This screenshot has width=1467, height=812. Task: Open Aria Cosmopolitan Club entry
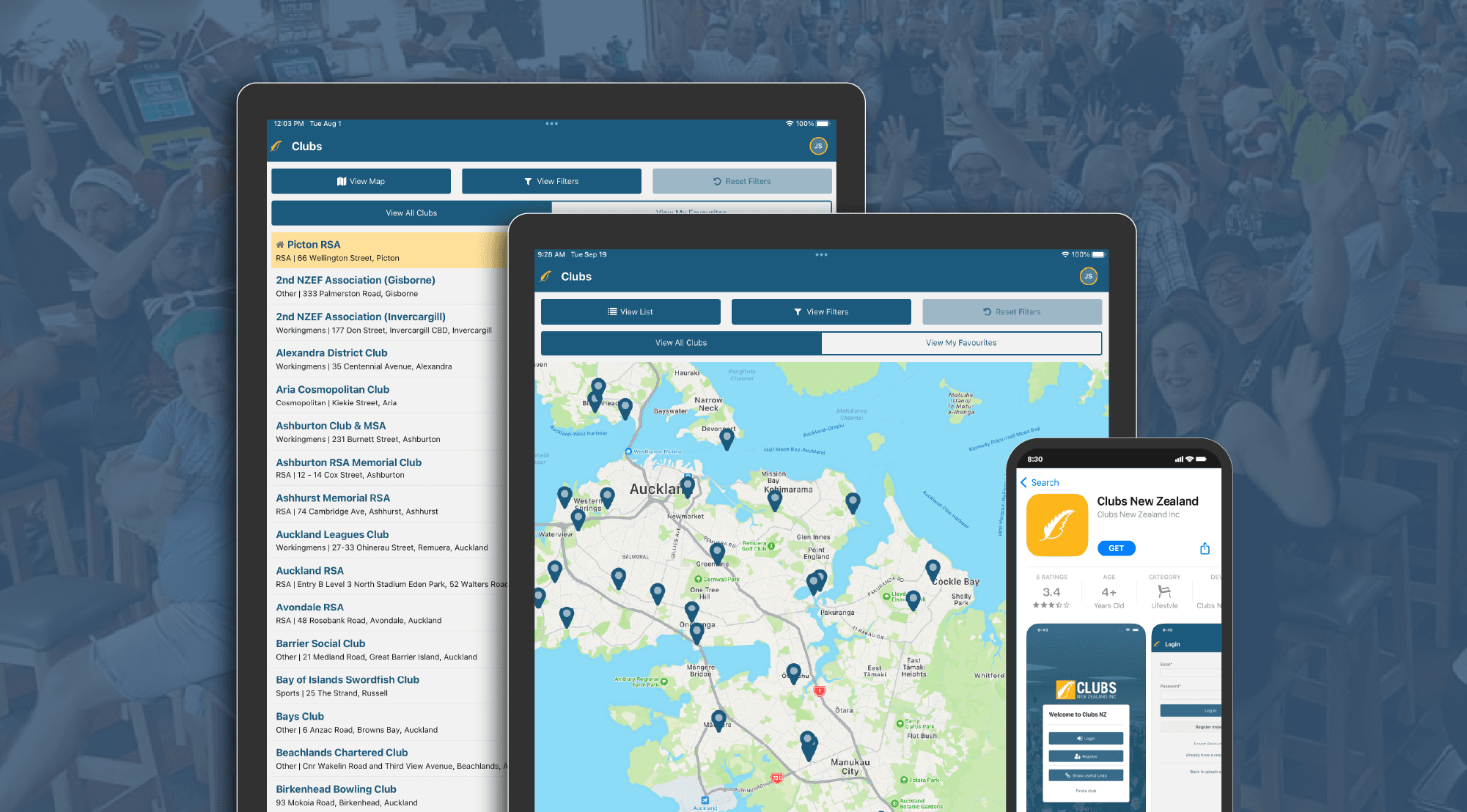pos(389,396)
